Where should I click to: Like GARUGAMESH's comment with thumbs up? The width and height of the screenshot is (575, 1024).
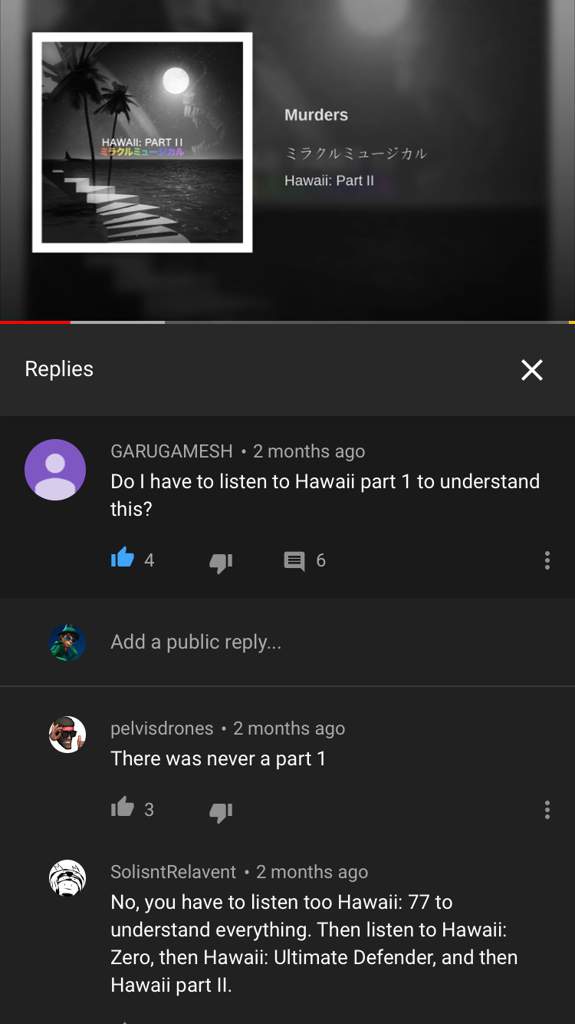(122, 558)
